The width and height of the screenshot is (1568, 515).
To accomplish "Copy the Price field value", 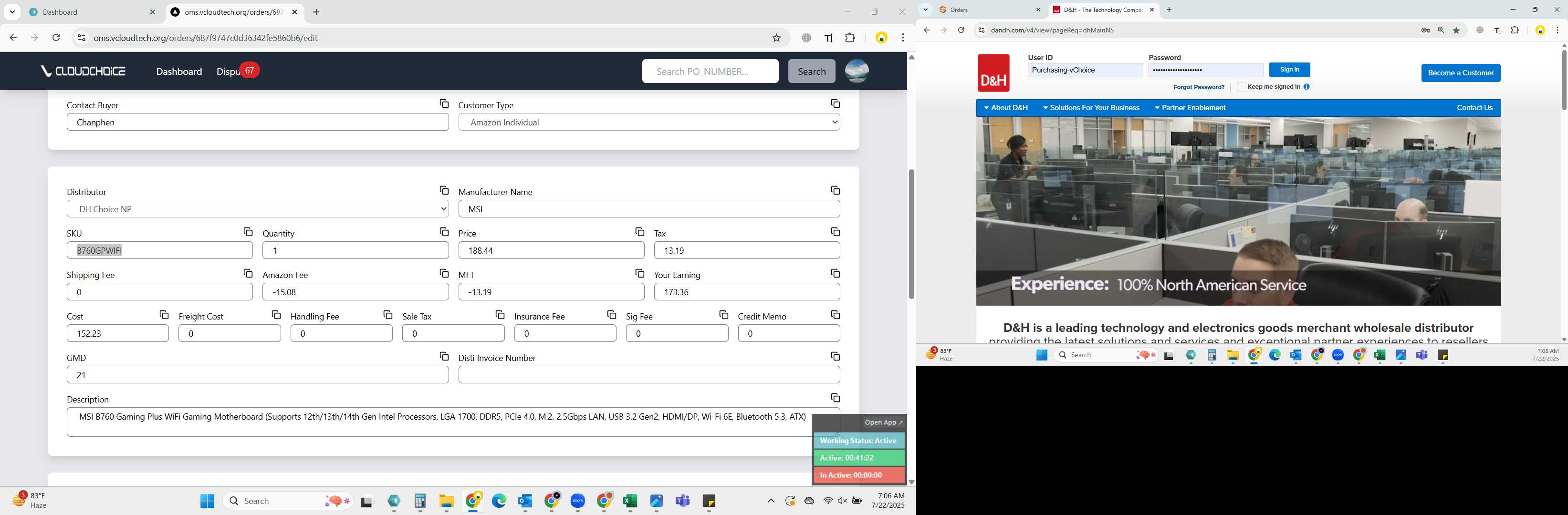I will click(639, 232).
